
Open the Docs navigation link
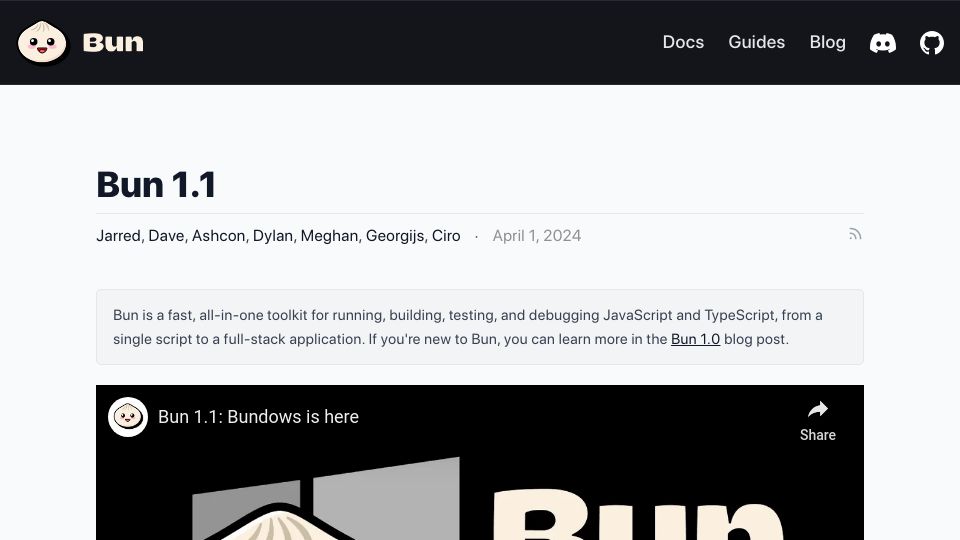click(683, 42)
